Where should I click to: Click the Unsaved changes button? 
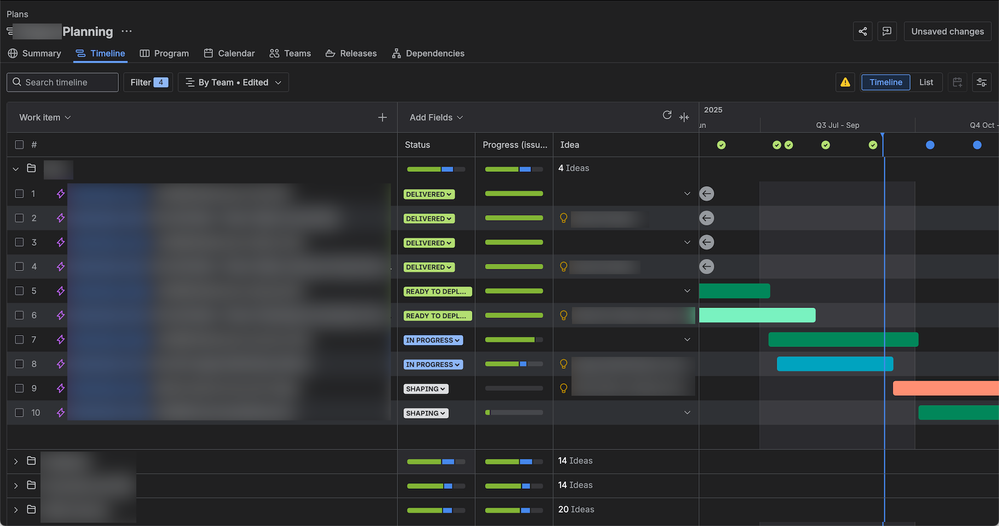pyautogui.click(x=947, y=31)
